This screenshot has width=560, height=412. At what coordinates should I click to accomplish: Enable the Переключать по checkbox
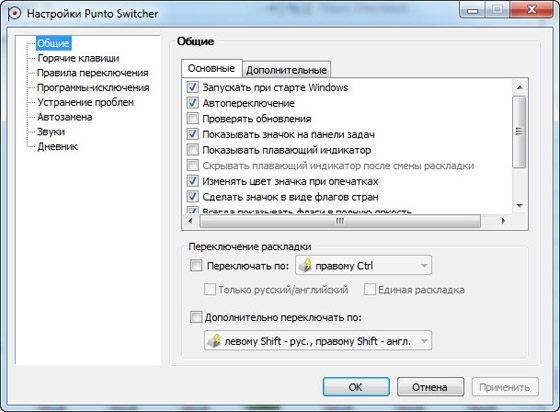click(x=196, y=266)
